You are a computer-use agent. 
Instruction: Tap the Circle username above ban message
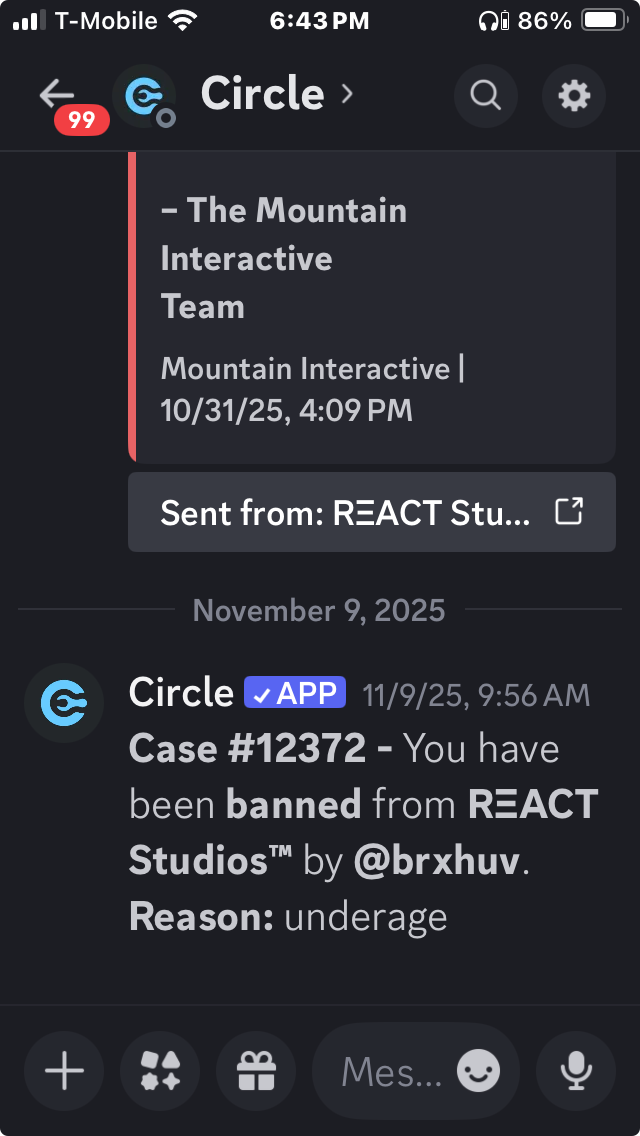pos(181,693)
